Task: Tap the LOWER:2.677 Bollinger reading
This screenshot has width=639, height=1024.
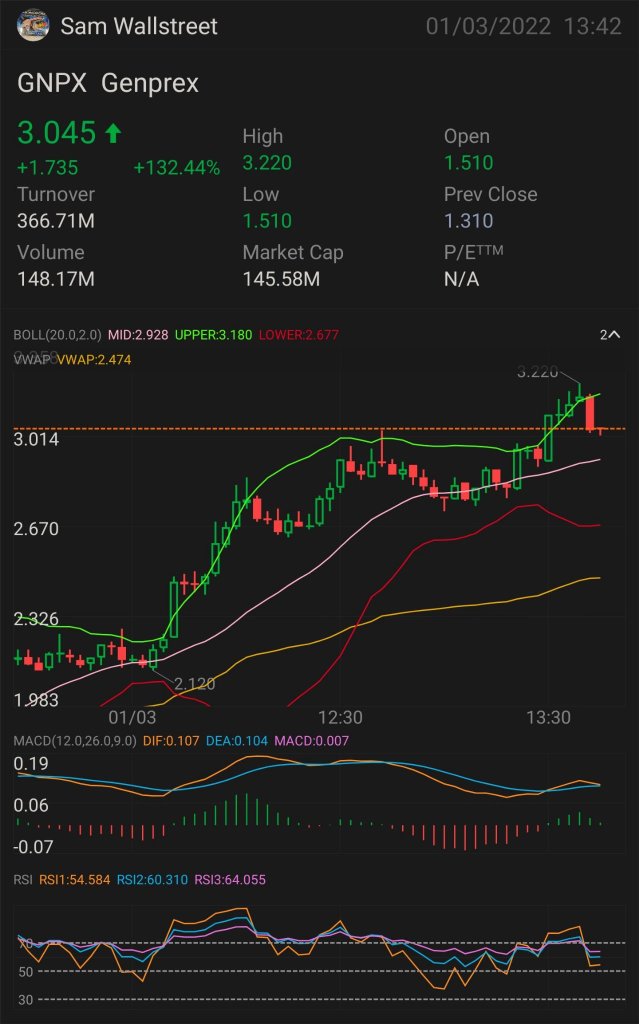Action: (299, 335)
